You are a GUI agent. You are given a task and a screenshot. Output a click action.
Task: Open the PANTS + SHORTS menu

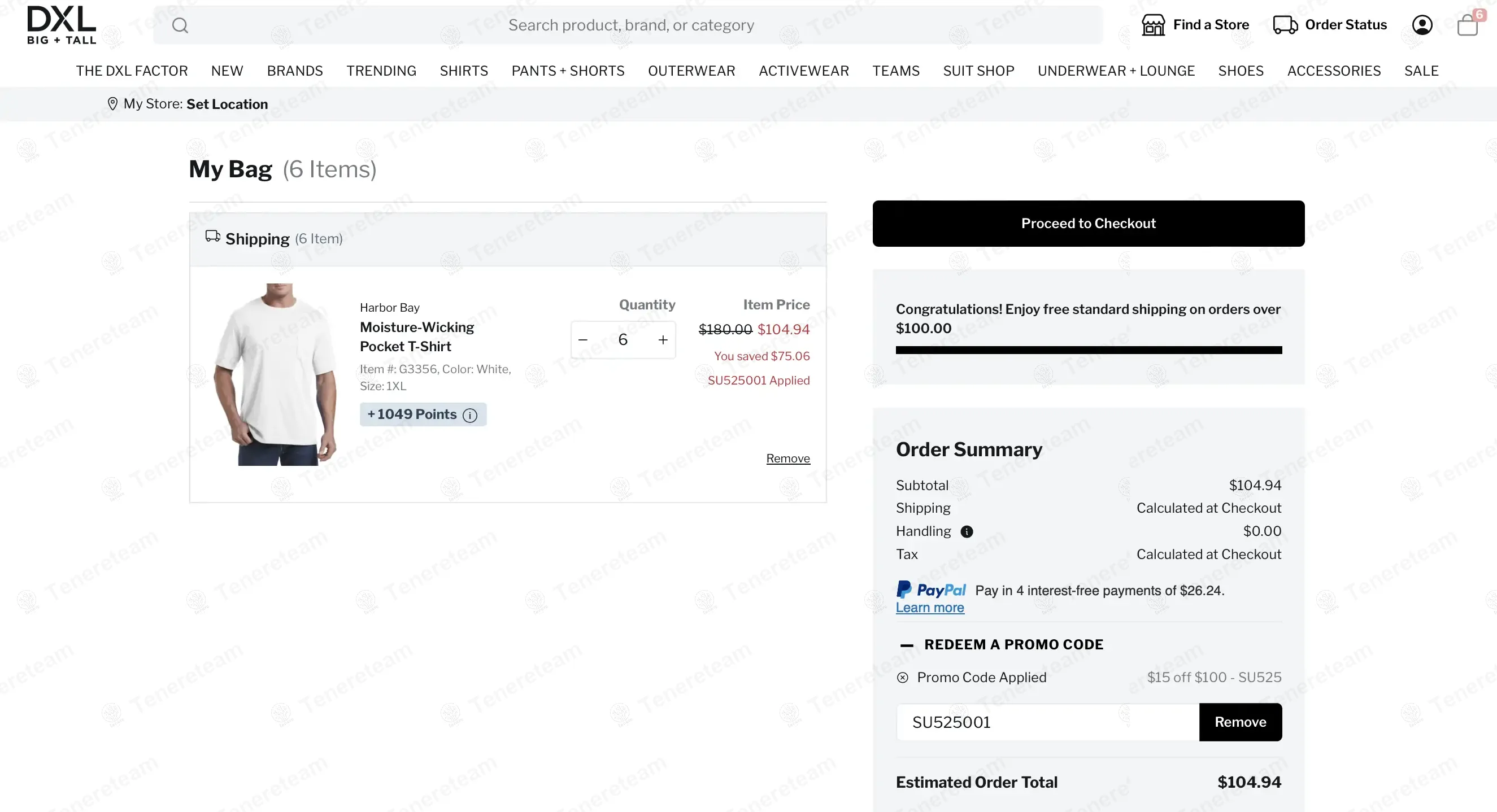point(568,71)
